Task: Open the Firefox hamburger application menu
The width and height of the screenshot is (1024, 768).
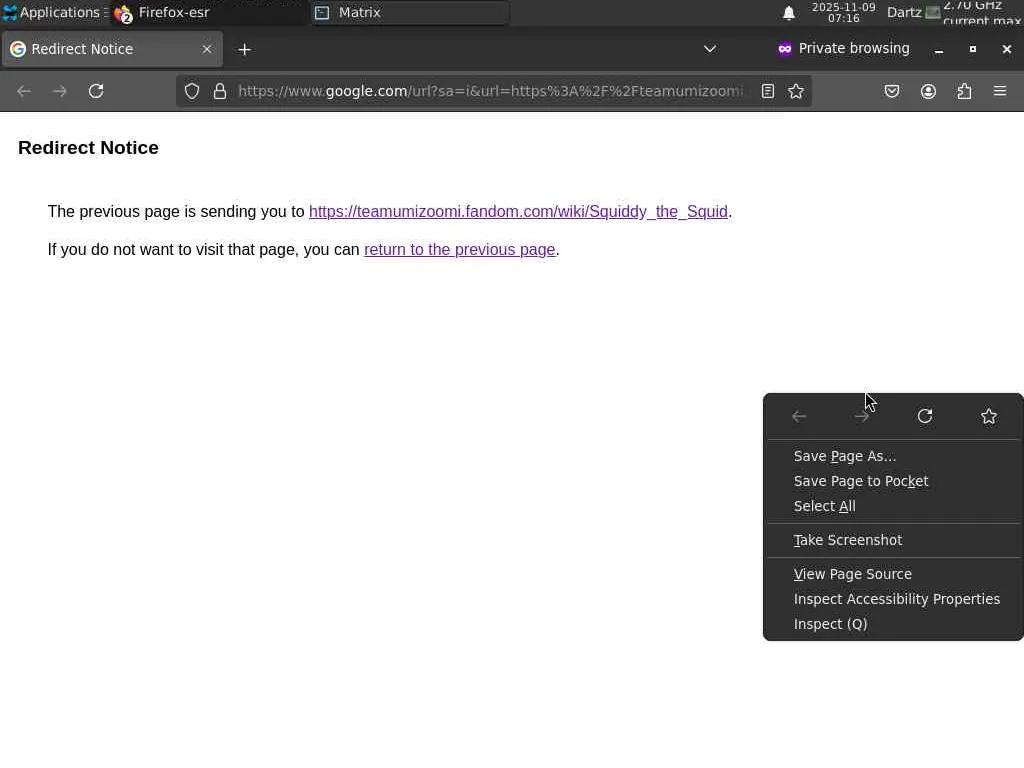Action: pos(1000,91)
